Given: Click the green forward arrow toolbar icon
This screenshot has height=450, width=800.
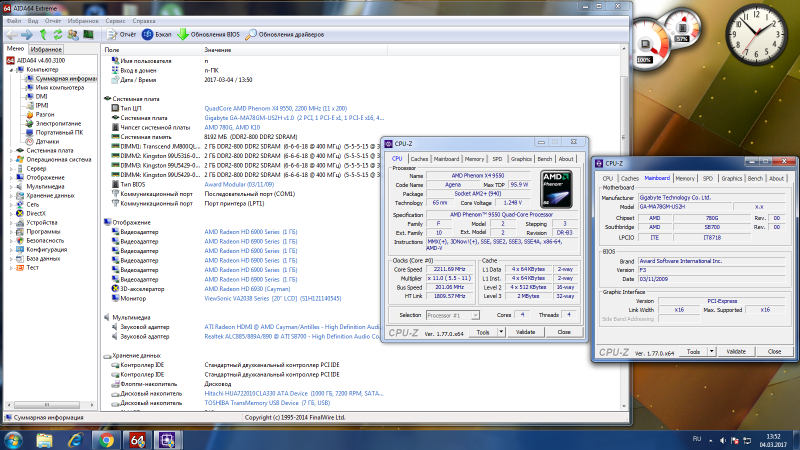Looking at the screenshot, I should click(27, 34).
